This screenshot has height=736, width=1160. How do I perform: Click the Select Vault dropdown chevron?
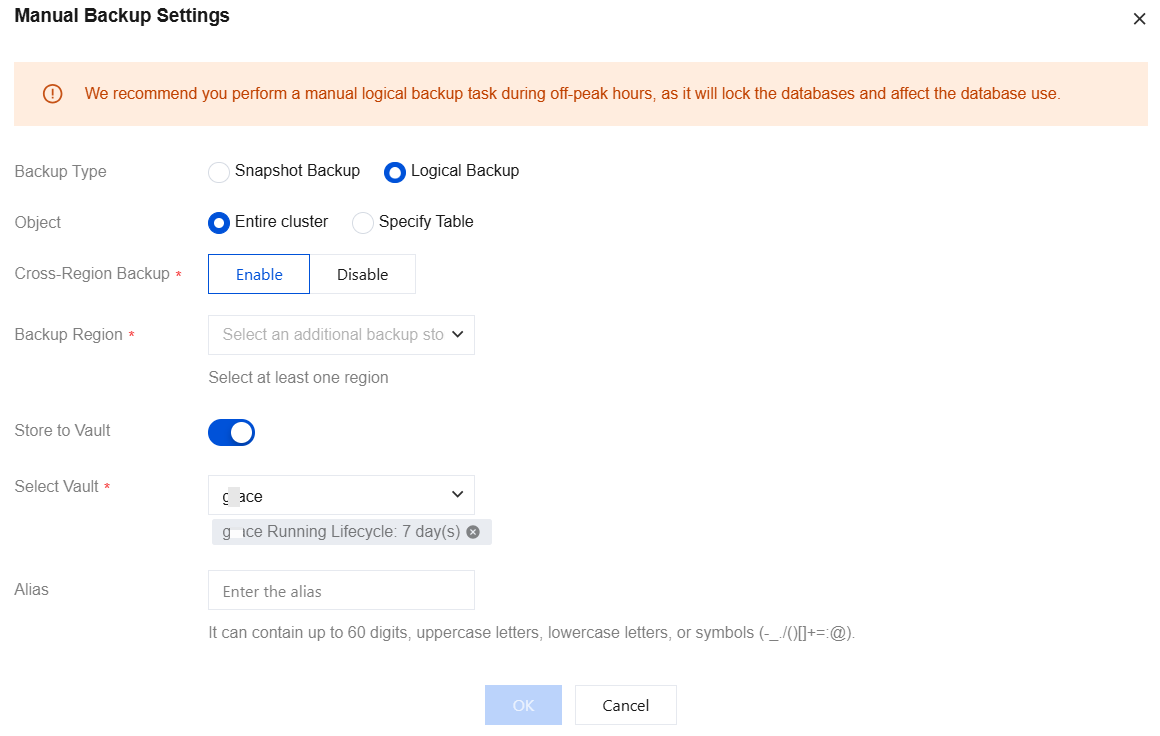(x=457, y=495)
